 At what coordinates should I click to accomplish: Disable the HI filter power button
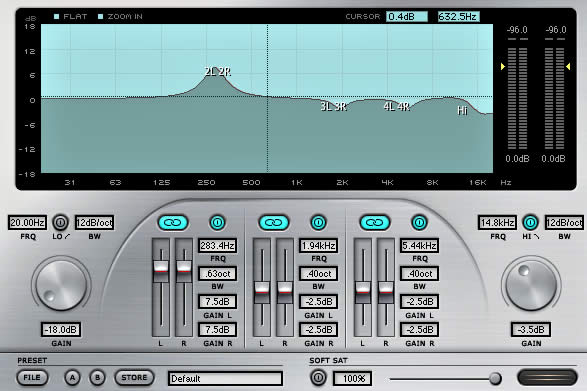point(530,222)
